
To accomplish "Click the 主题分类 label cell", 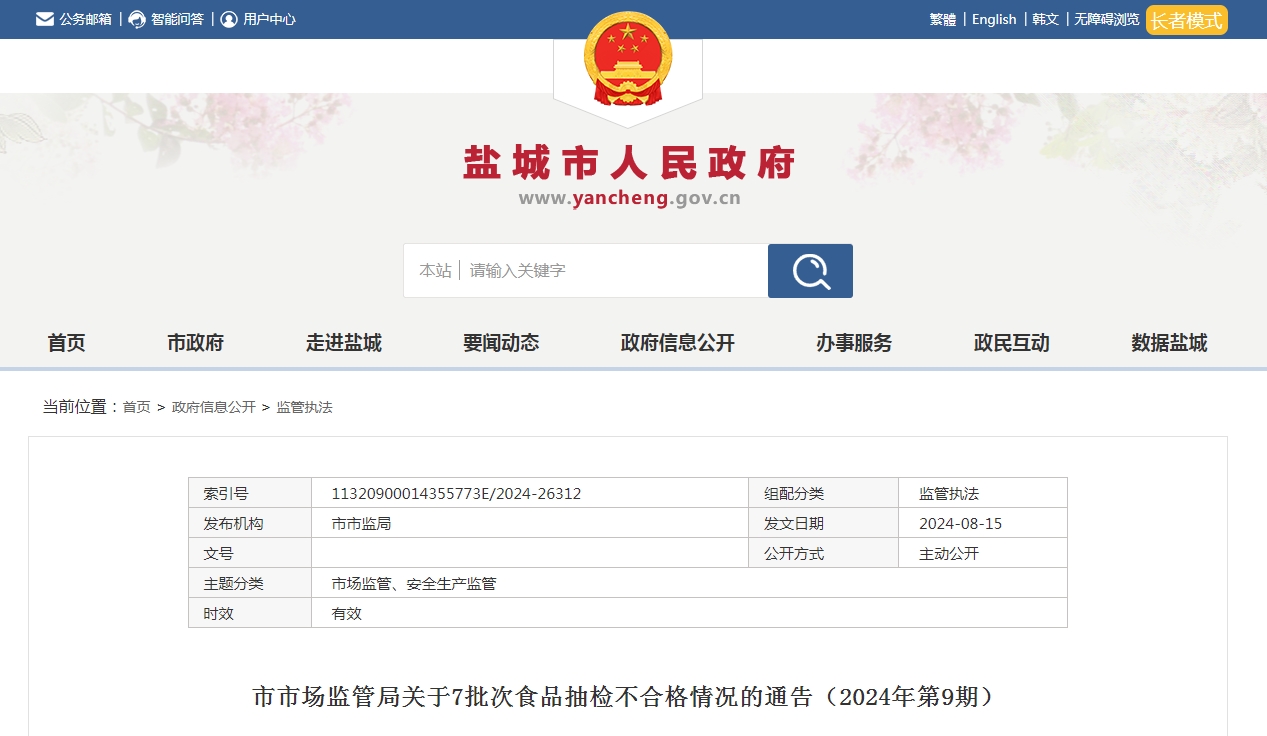I will click(x=250, y=583).
